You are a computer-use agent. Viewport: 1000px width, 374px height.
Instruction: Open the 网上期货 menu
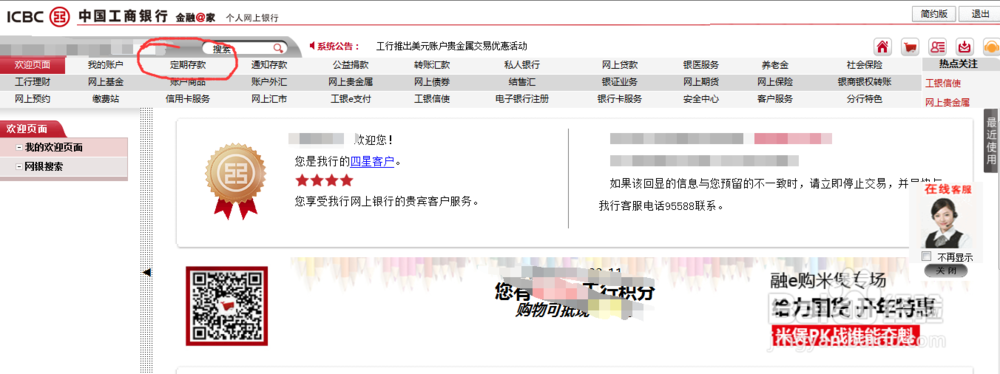(701, 82)
